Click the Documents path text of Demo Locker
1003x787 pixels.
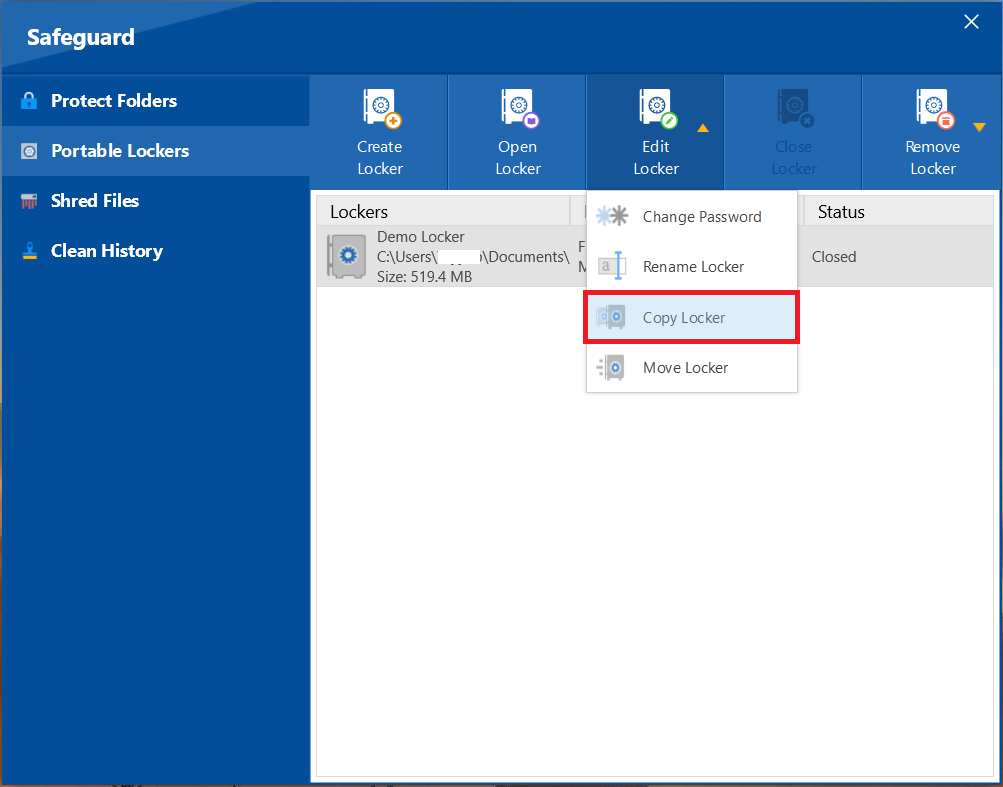(473, 257)
